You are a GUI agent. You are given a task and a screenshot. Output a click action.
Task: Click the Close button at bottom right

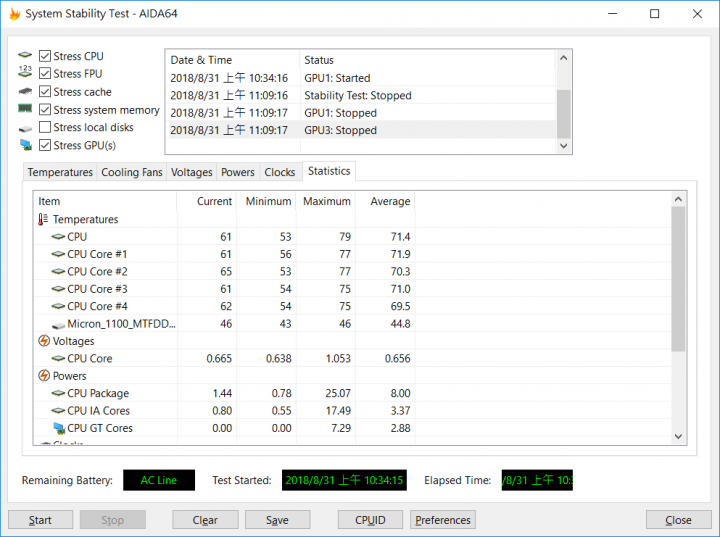click(x=678, y=520)
